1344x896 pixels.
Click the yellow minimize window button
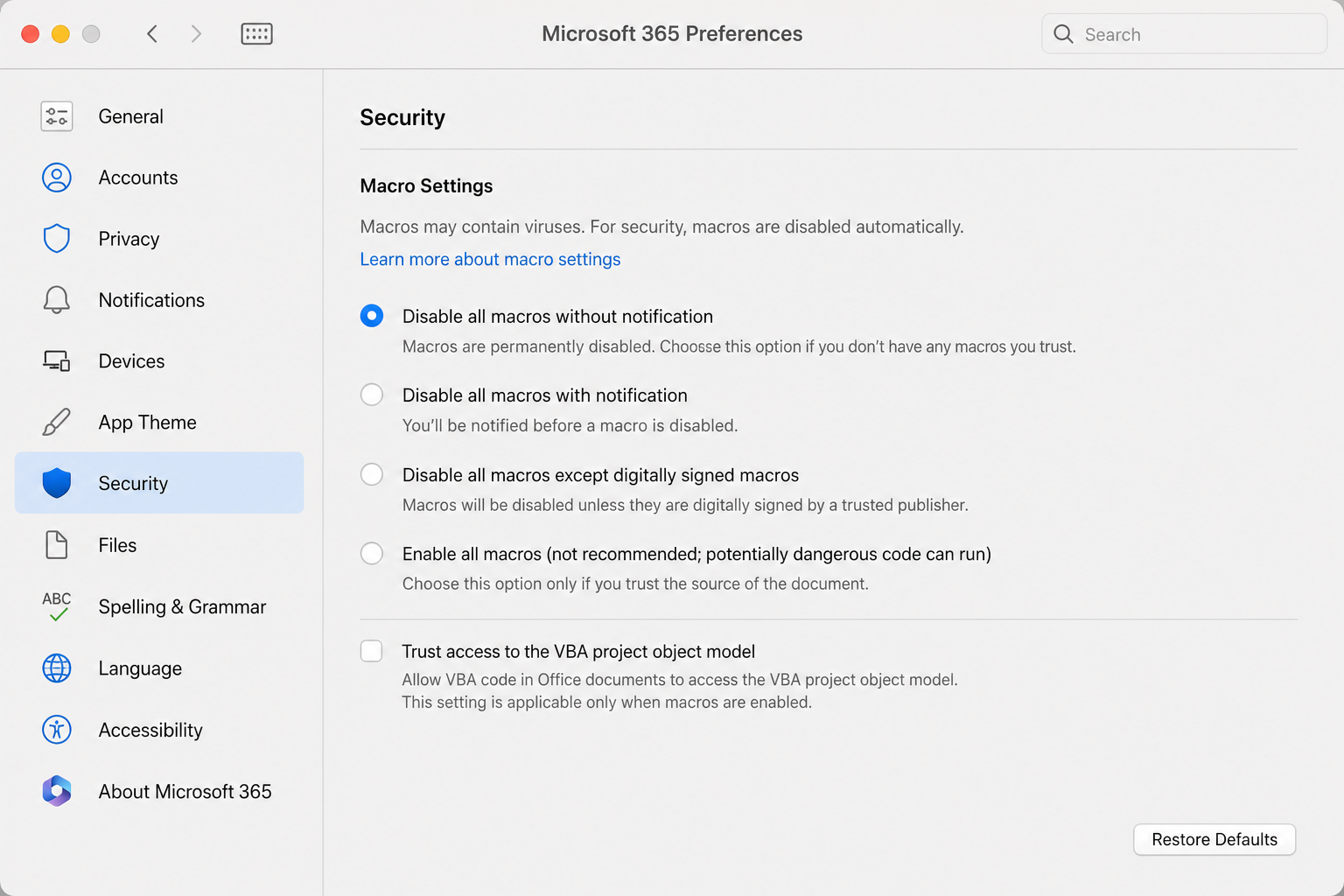tap(60, 34)
